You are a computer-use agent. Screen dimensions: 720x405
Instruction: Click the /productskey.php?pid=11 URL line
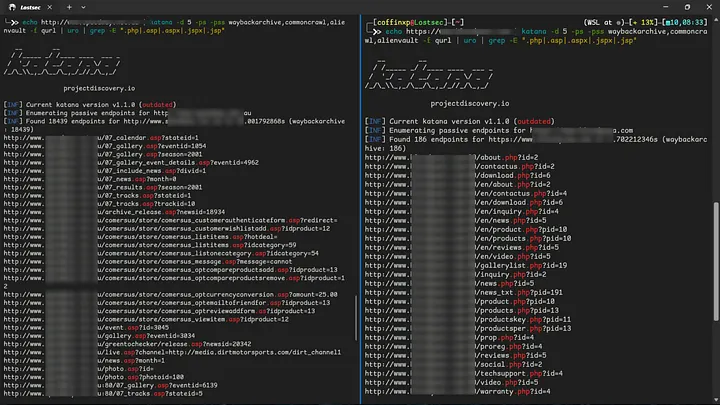(468, 320)
